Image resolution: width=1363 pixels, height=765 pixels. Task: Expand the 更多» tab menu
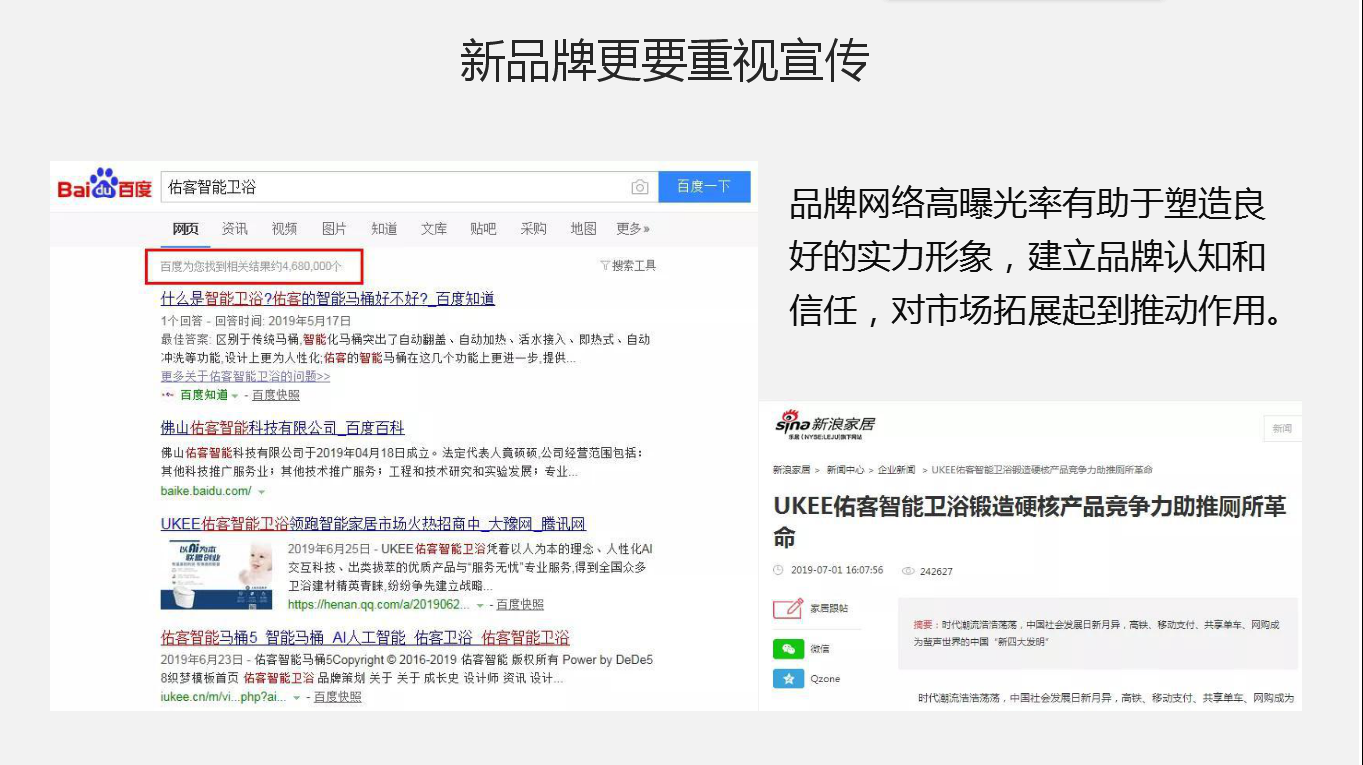[x=633, y=229]
